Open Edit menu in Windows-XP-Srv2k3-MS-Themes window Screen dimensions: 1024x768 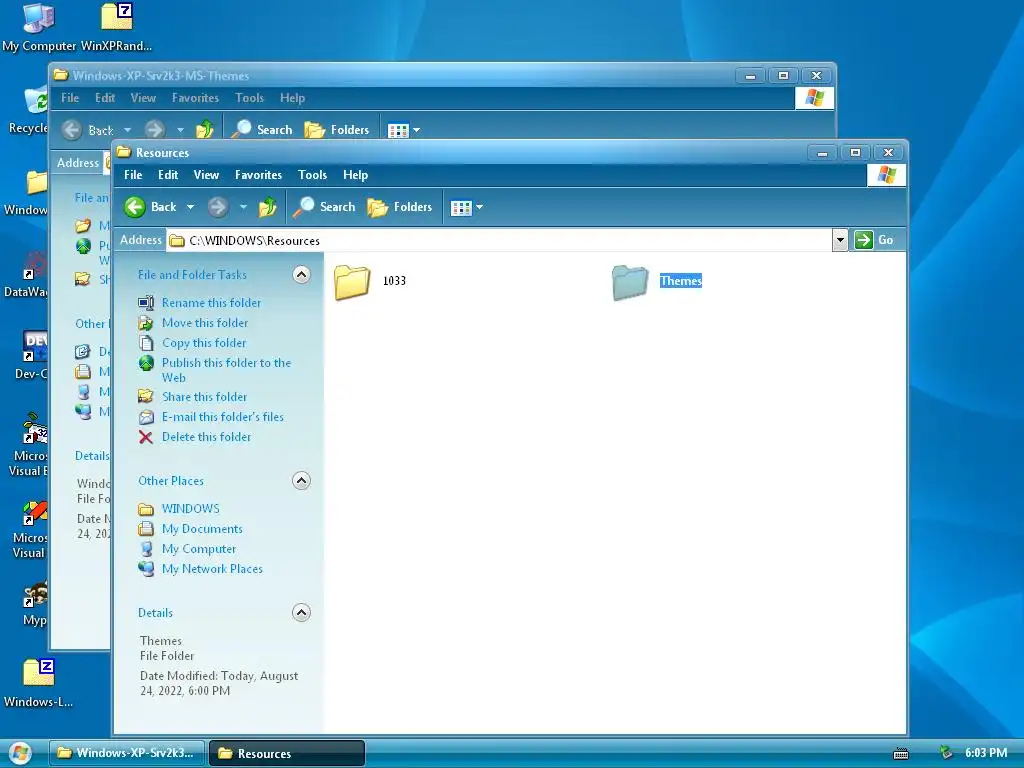[104, 98]
